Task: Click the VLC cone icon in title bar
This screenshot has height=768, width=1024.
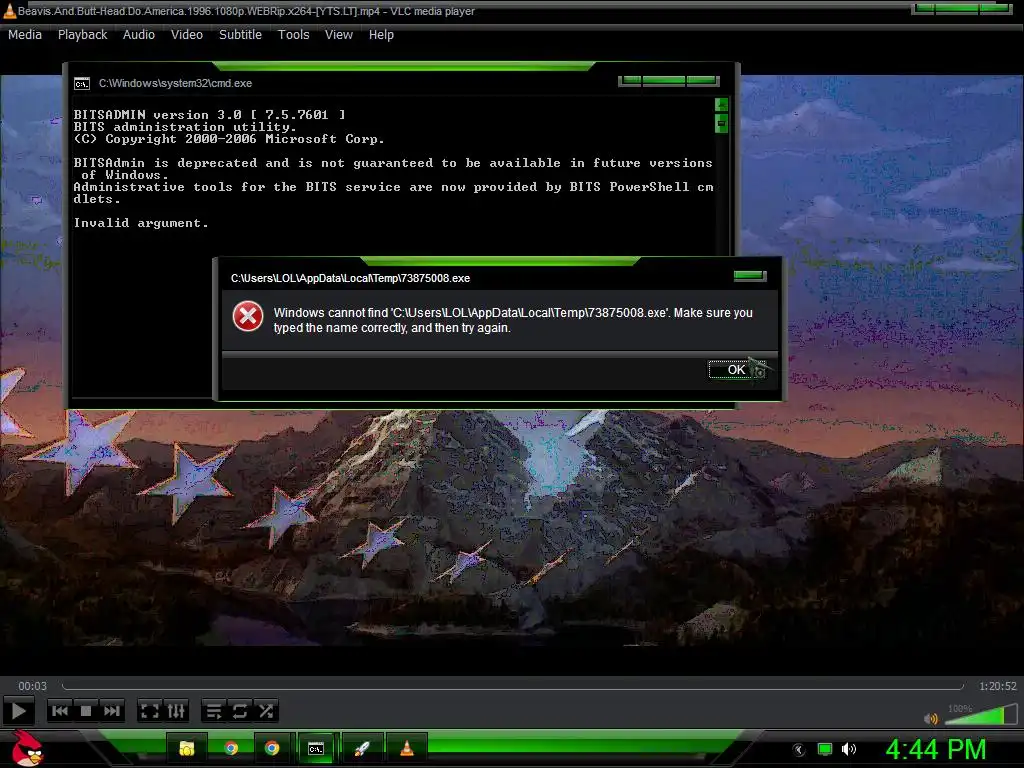Action: click(x=9, y=10)
